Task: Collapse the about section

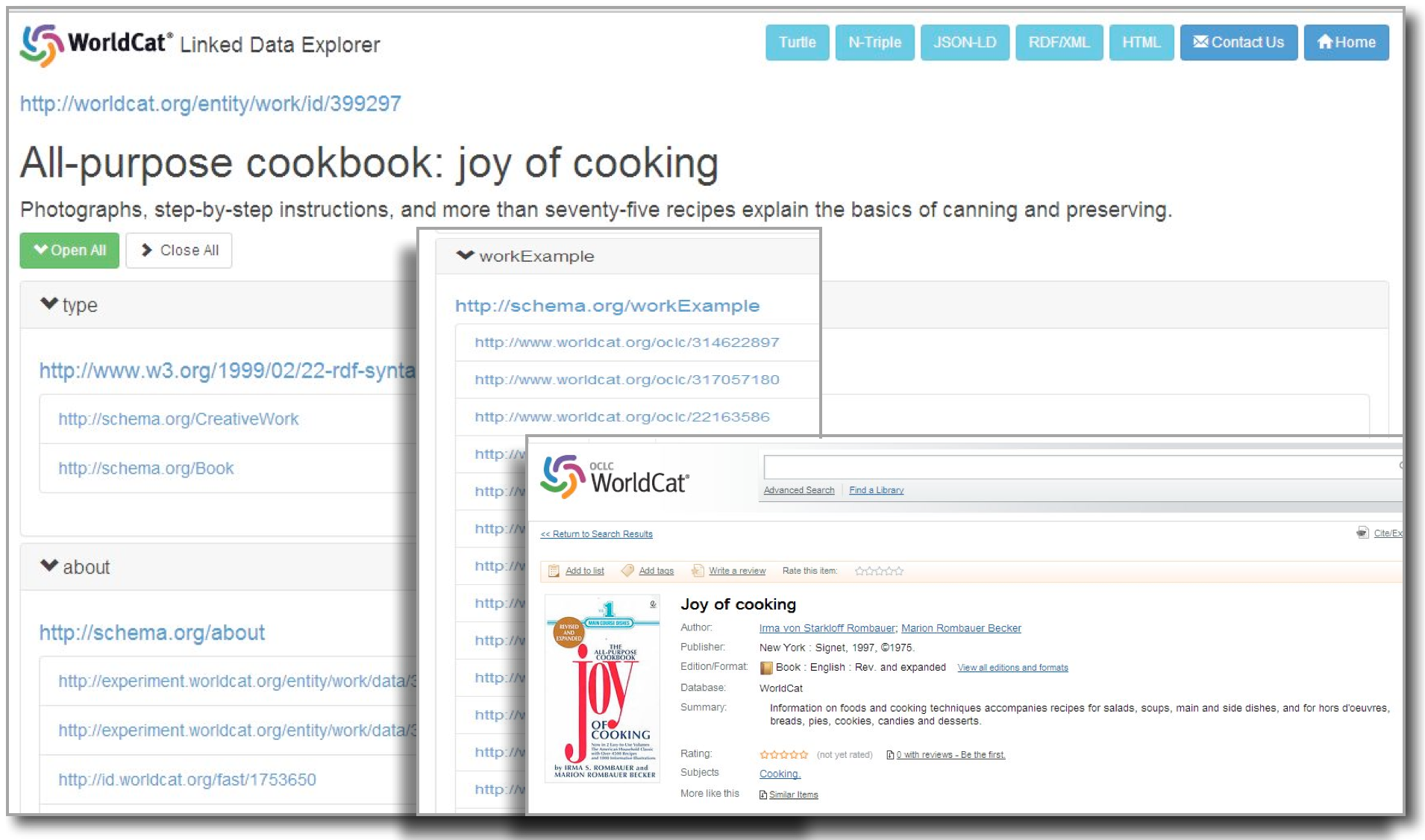Action: (x=49, y=566)
